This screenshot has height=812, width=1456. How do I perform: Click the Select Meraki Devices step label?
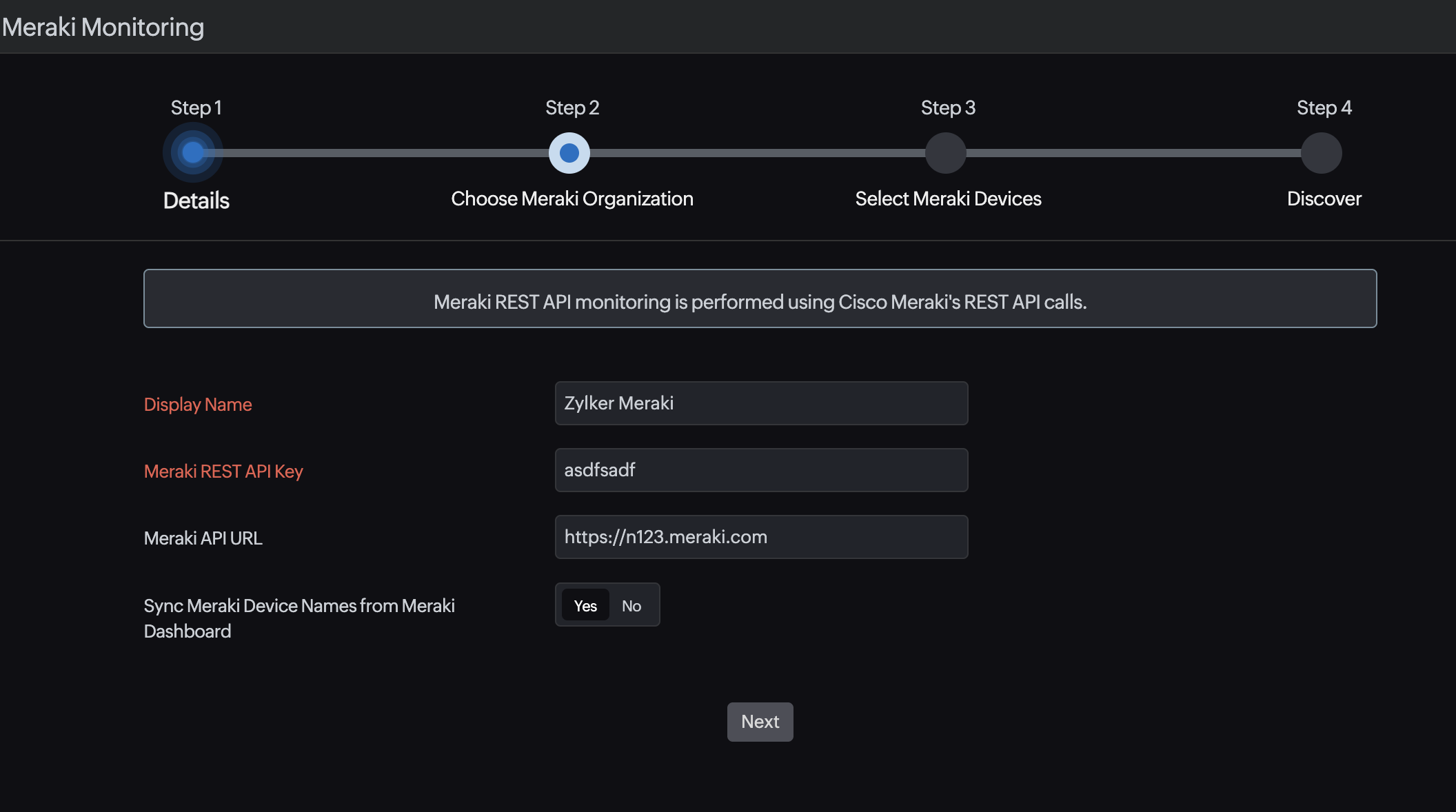click(948, 199)
